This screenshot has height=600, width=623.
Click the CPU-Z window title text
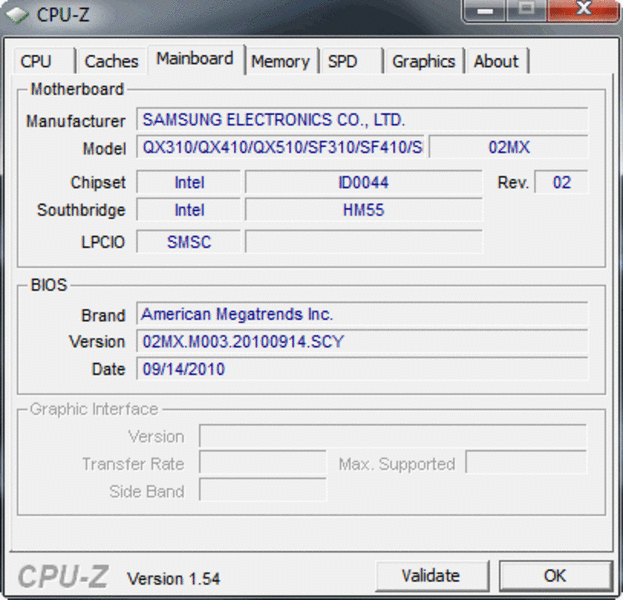tap(63, 15)
